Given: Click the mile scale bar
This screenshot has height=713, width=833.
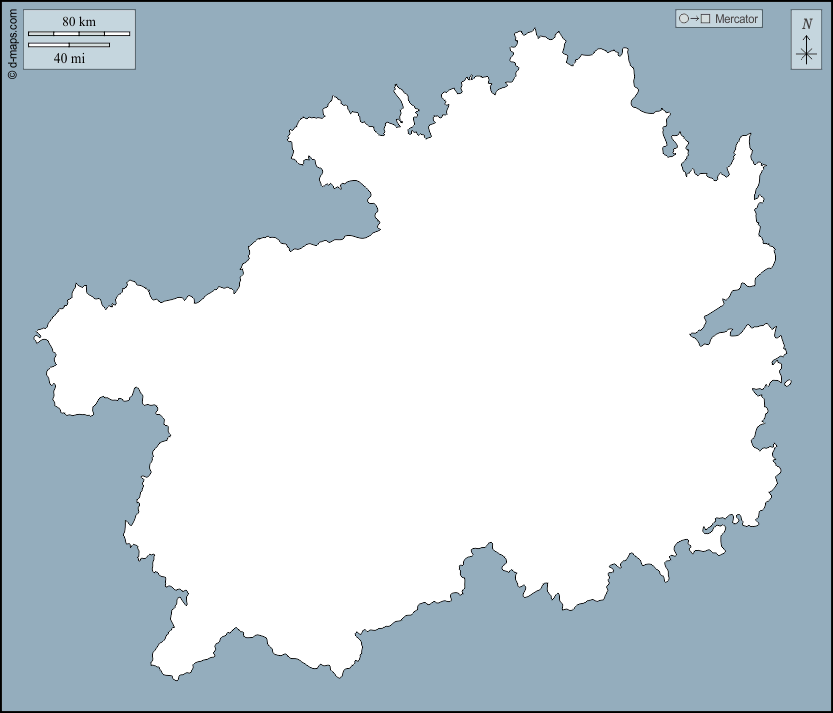Looking at the screenshot, I should pos(69,45).
